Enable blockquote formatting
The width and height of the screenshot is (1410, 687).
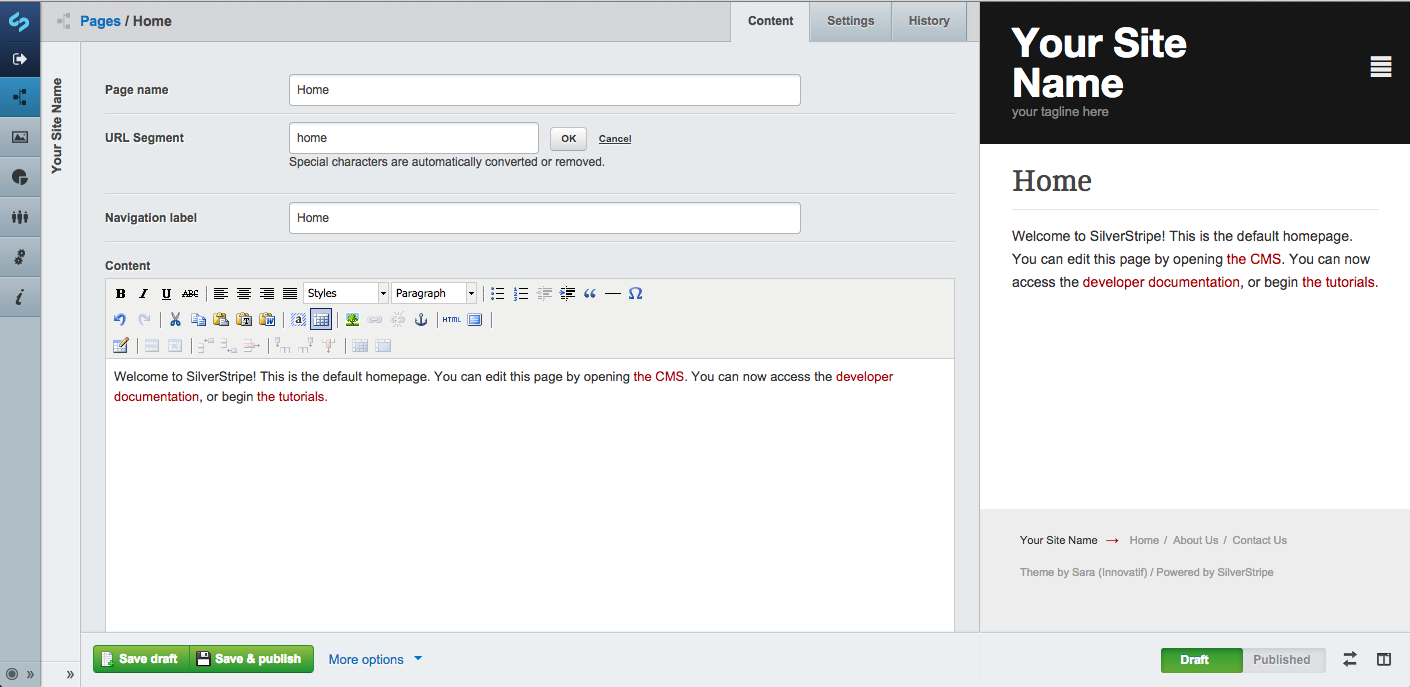point(589,293)
